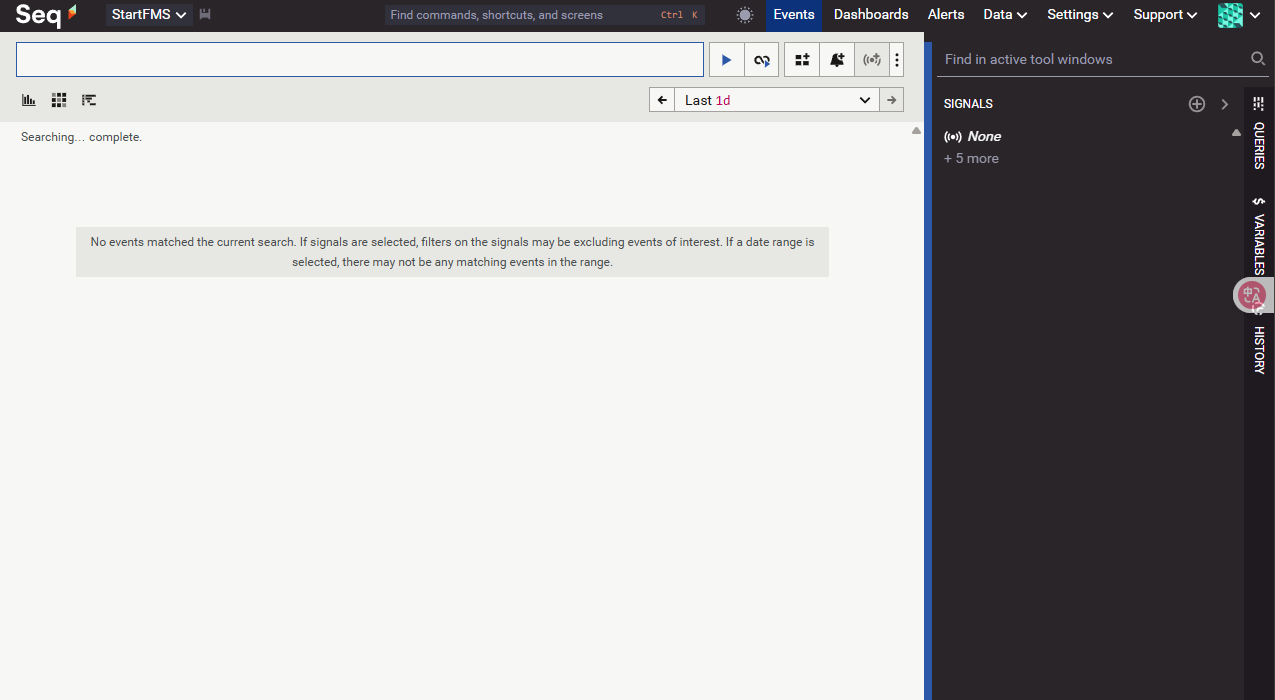Click the SIGNALS heading

pos(968,104)
